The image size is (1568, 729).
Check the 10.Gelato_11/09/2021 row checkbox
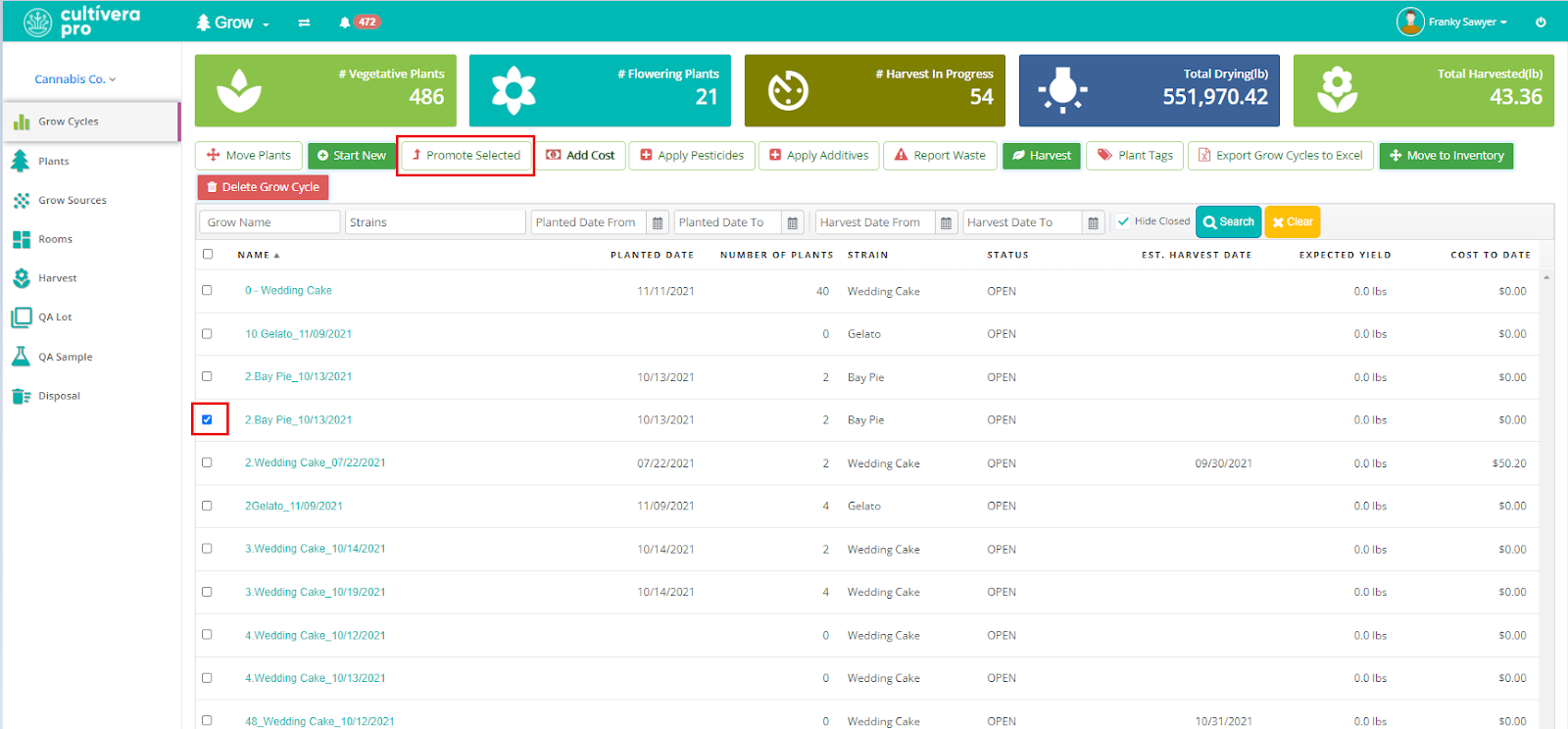tap(207, 333)
